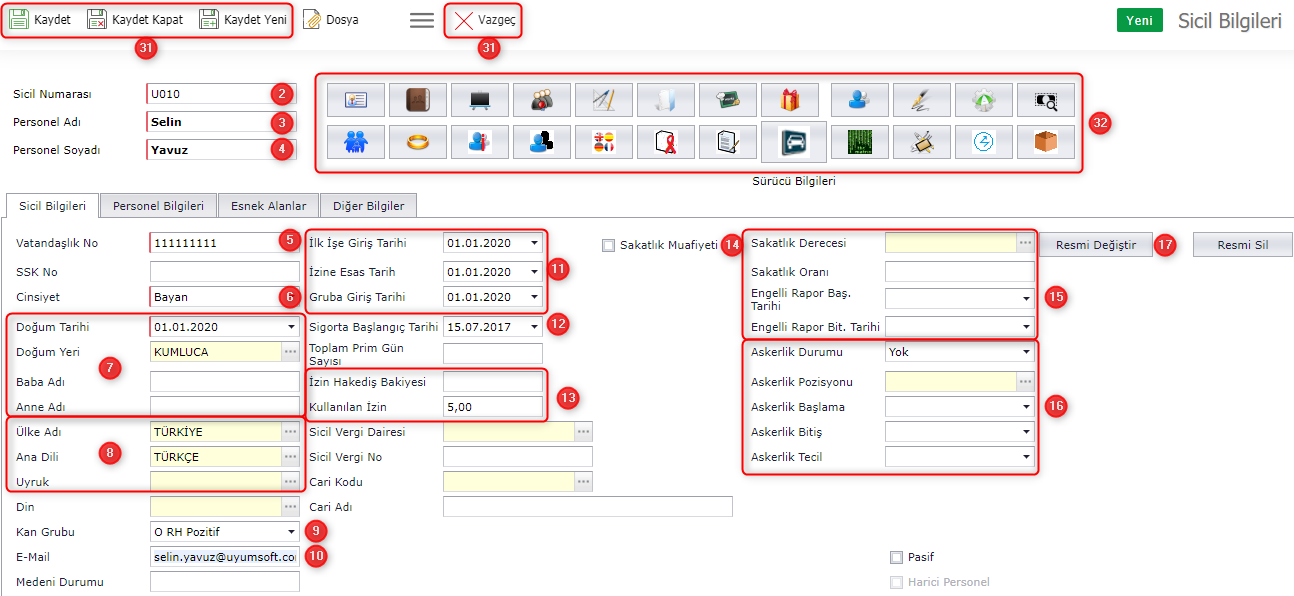The image size is (1294, 596).
Task: Open the hamburger menu icon
Action: [x=422, y=20]
